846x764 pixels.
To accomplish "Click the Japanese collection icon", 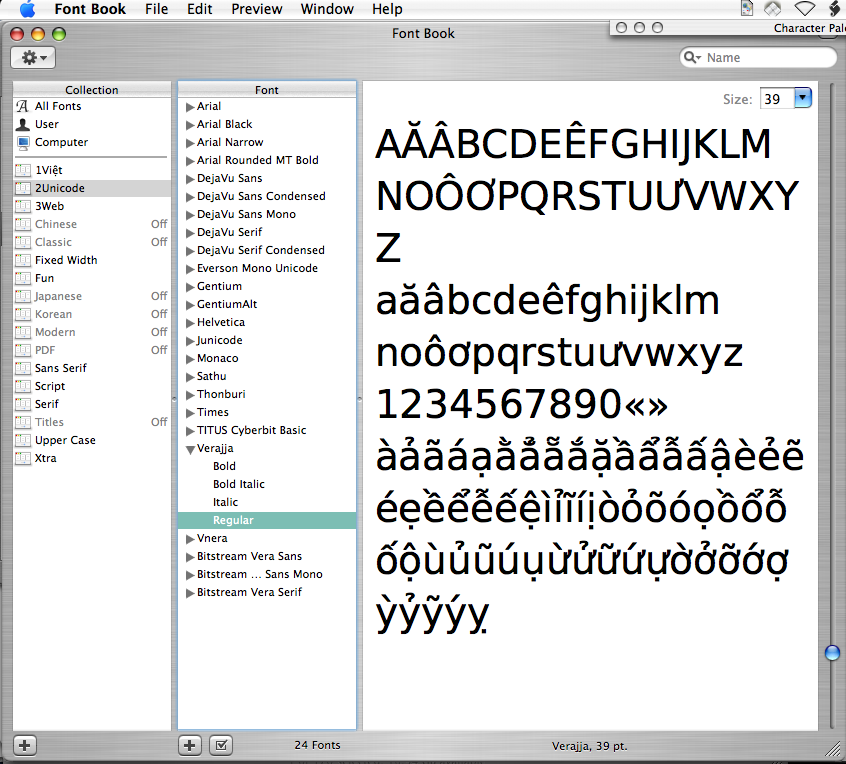I will point(23,296).
